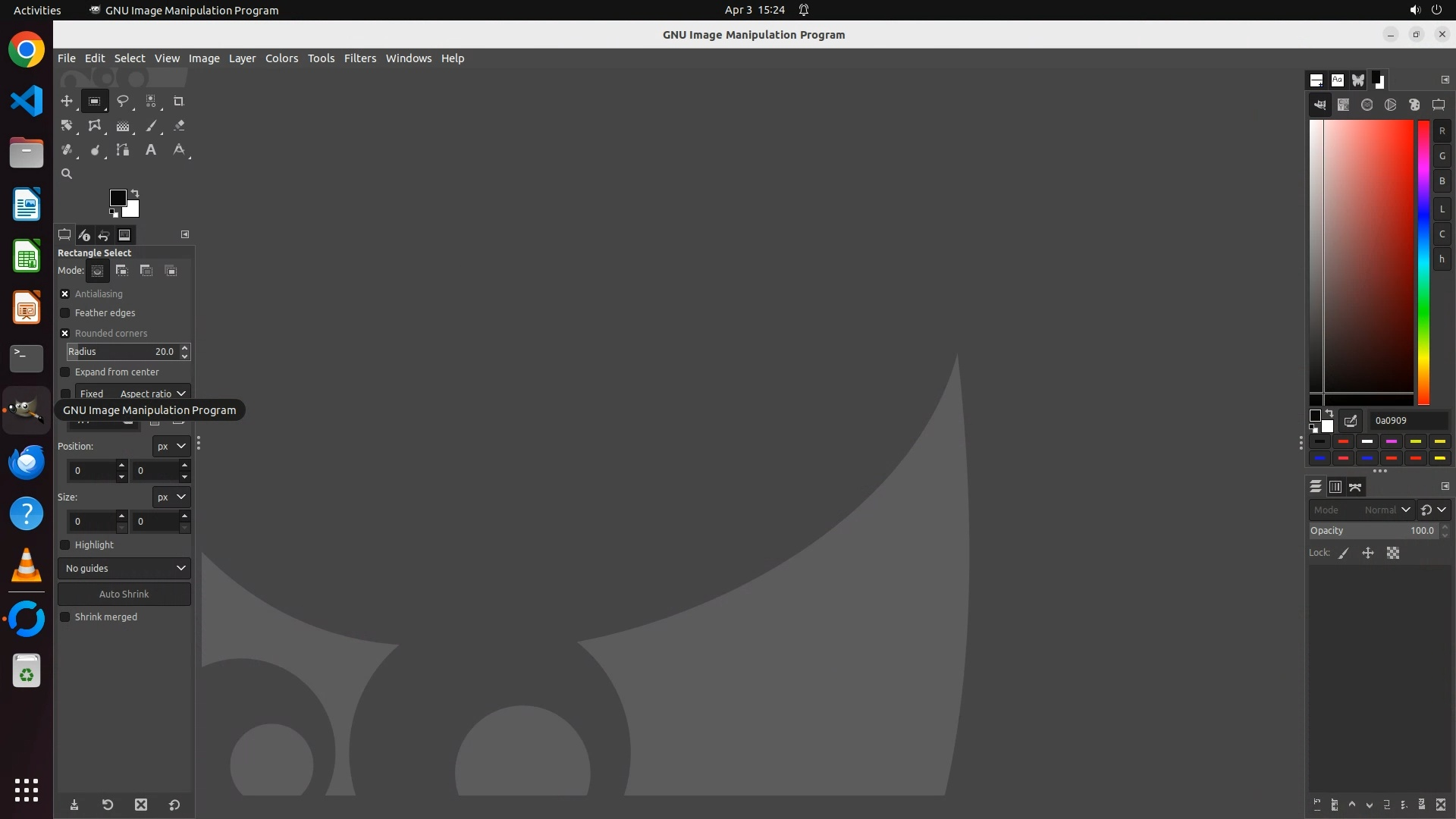Select the Move tool

(x=67, y=101)
